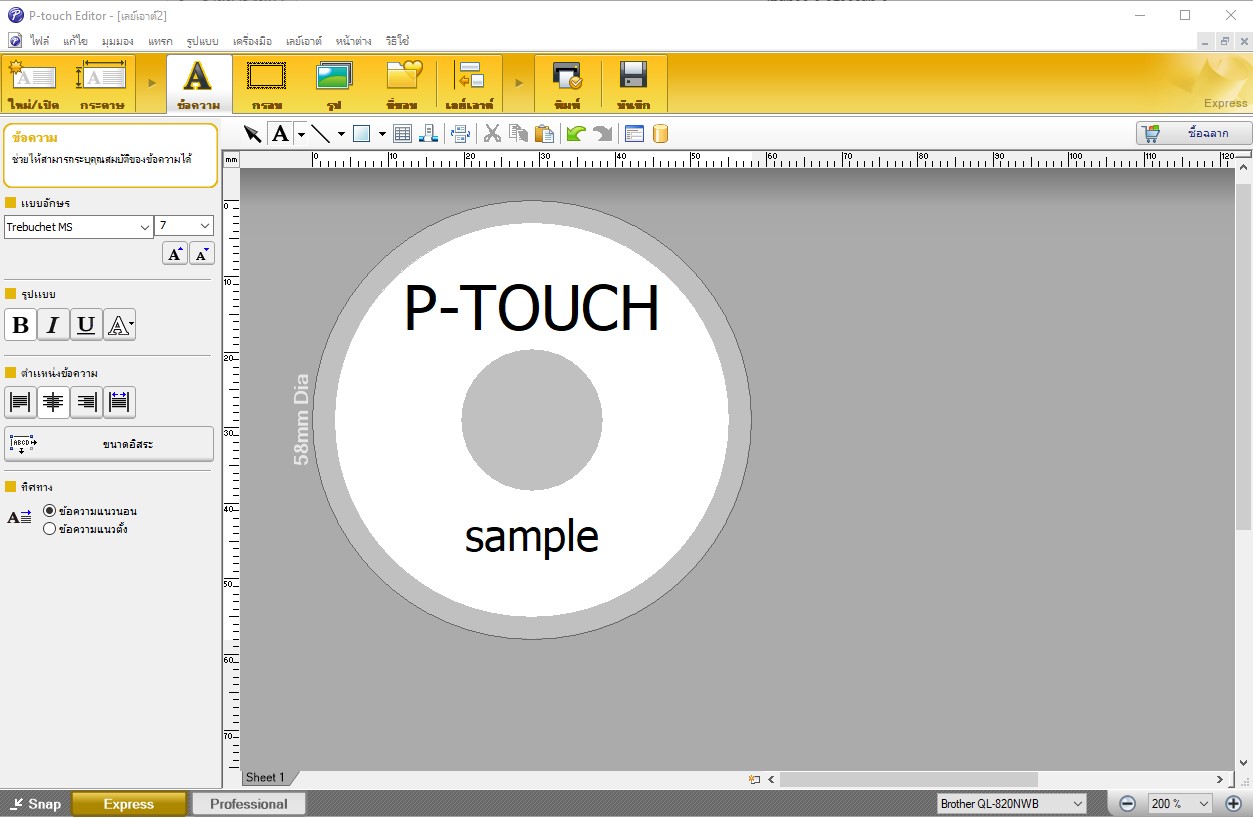This screenshot has height=818, width=1253.
Task: Apply Italic text style
Action: click(53, 325)
